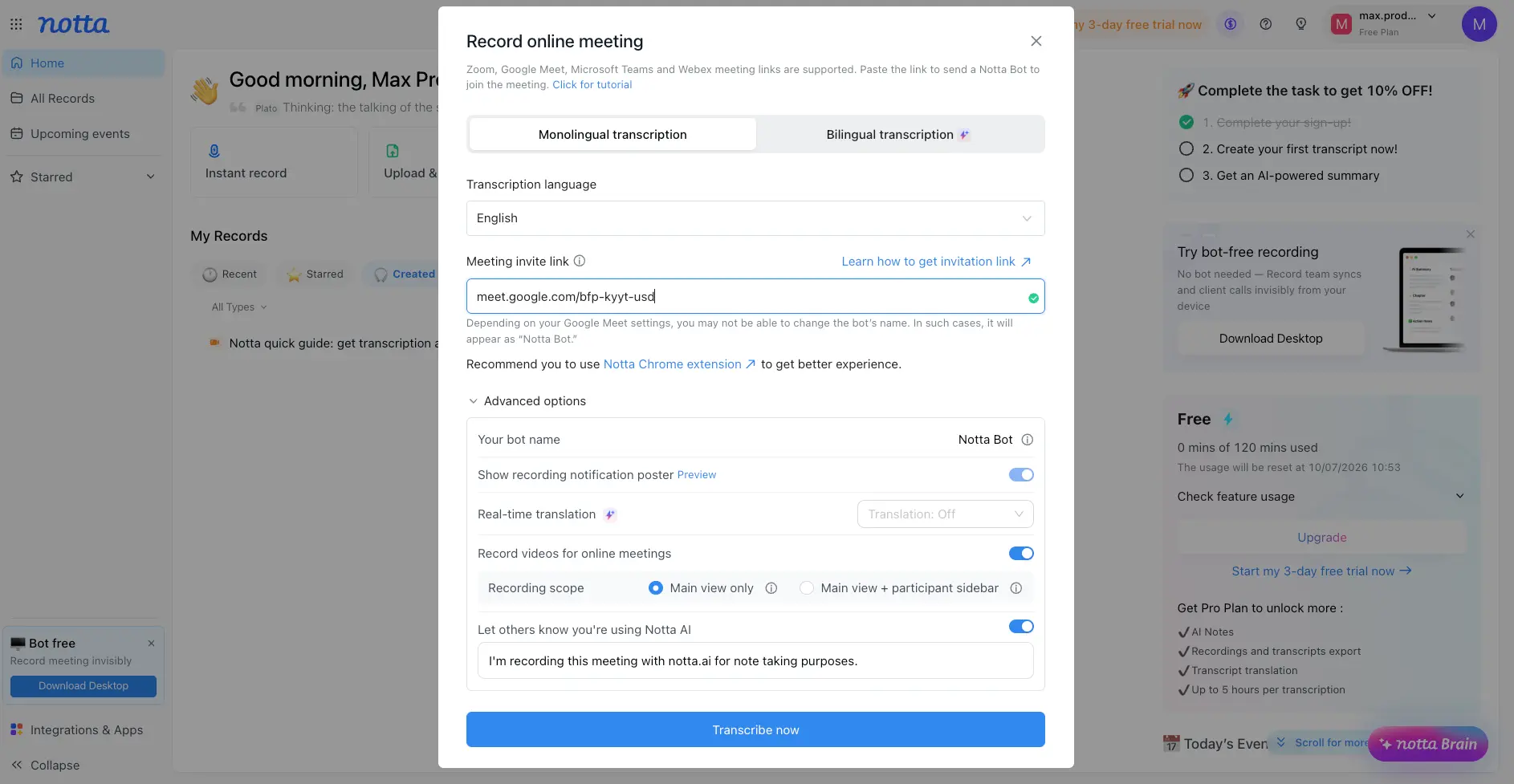
Task: Open the max.prod workspace dropdown
Action: pyautogui.click(x=1431, y=16)
